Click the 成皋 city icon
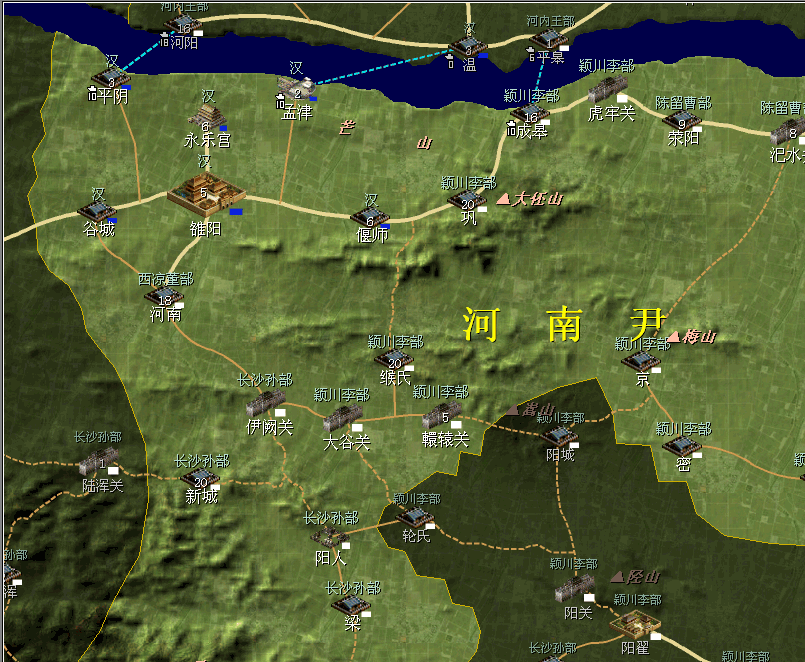 tap(529, 114)
